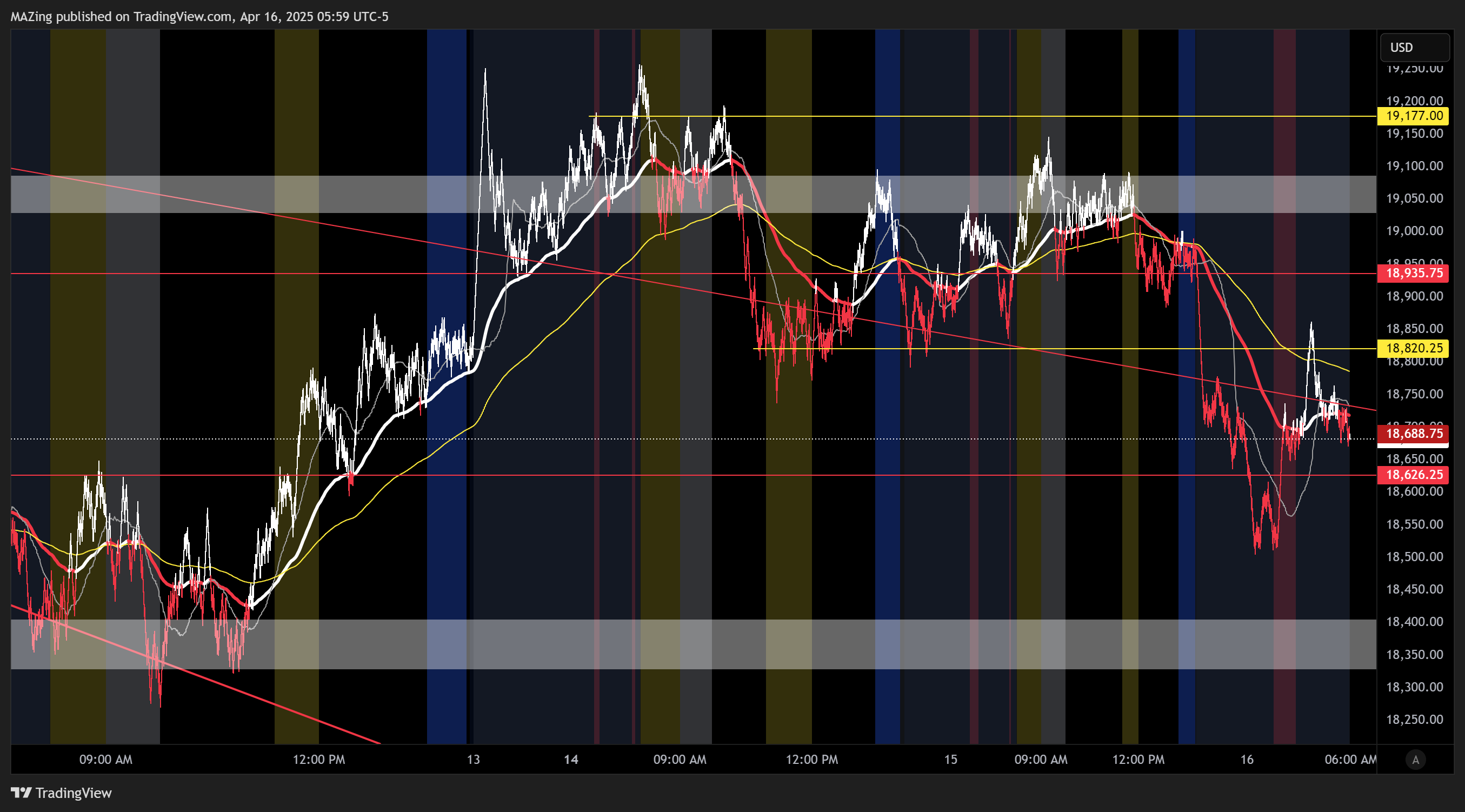Select the 18,820.25 yellow price label
1465x812 pixels.
1414,348
